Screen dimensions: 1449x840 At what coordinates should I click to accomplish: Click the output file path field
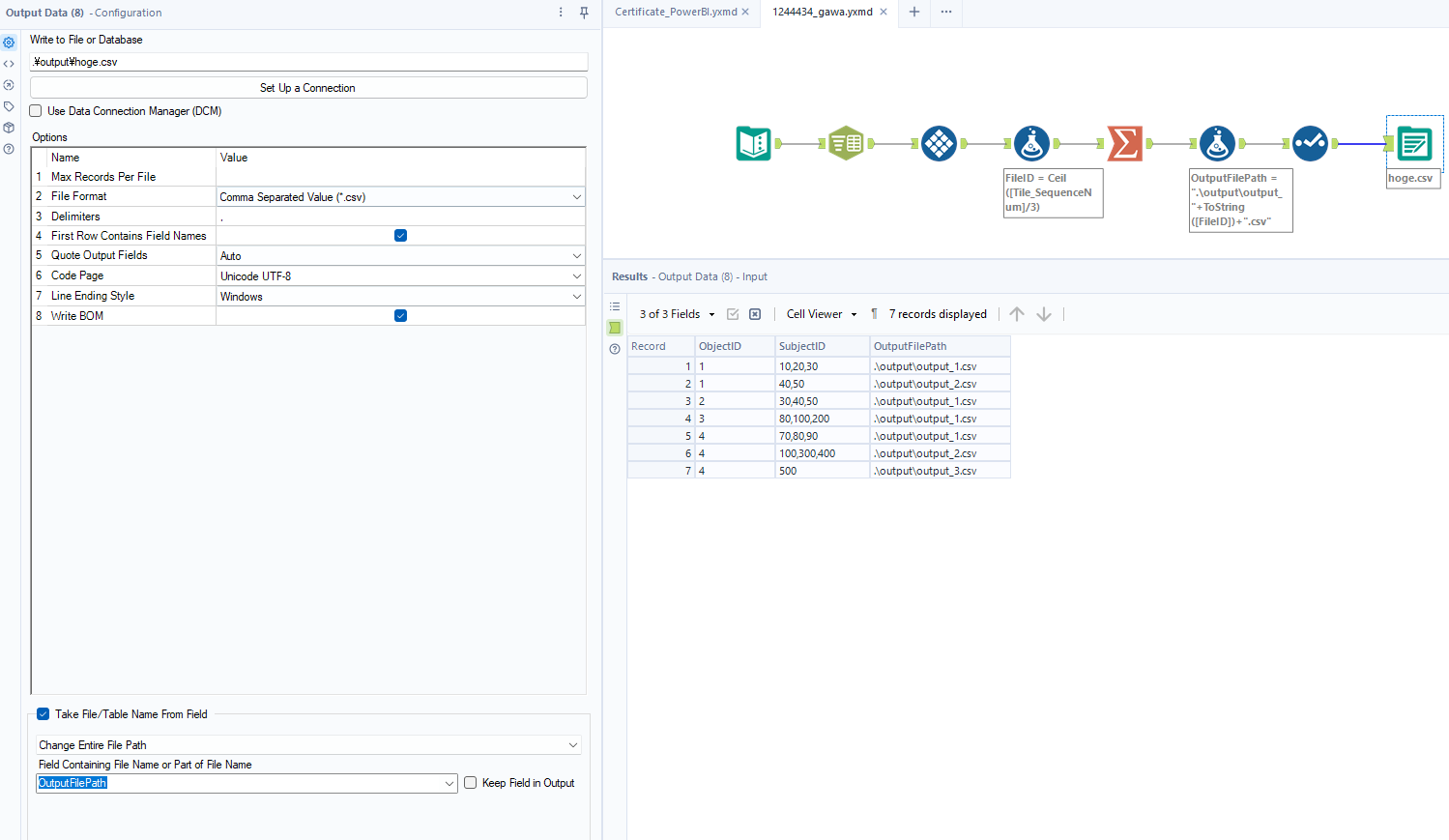pyautogui.click(x=307, y=62)
